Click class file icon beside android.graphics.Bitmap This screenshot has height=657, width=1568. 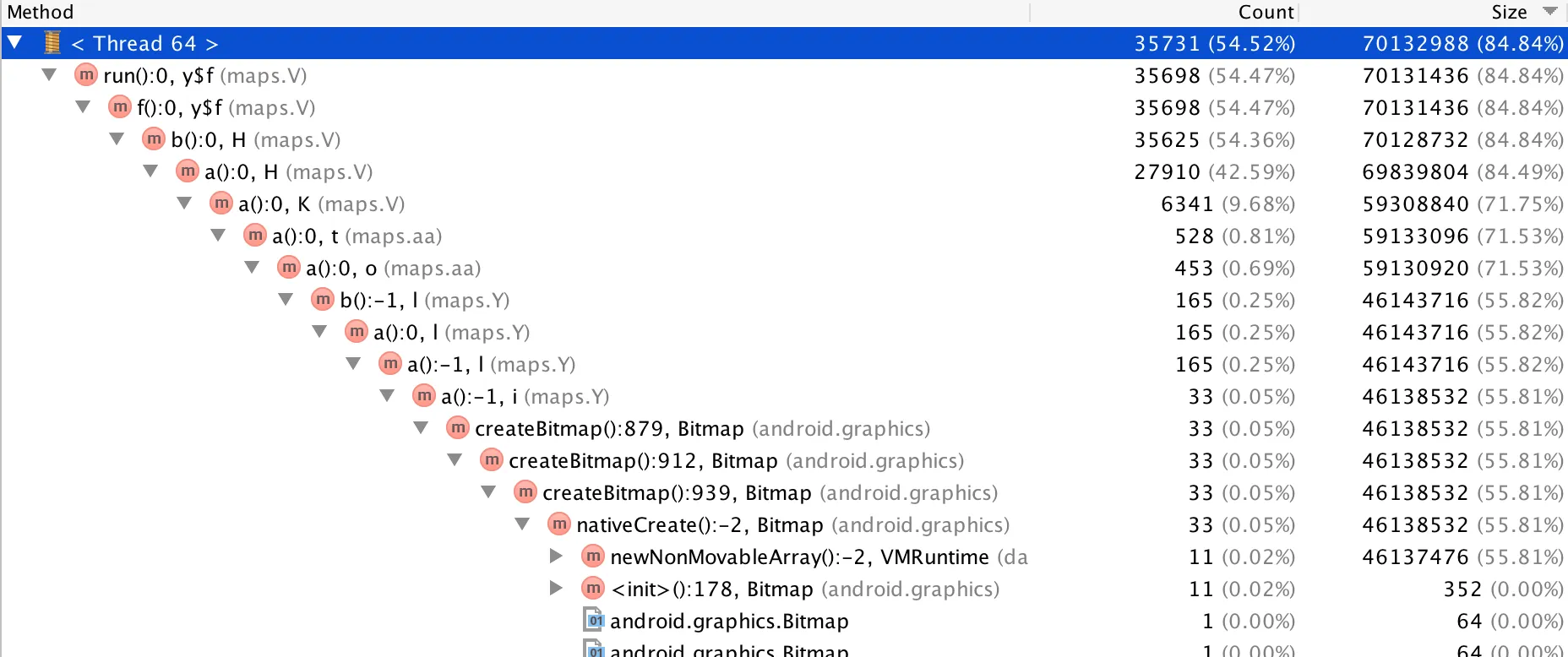595,621
